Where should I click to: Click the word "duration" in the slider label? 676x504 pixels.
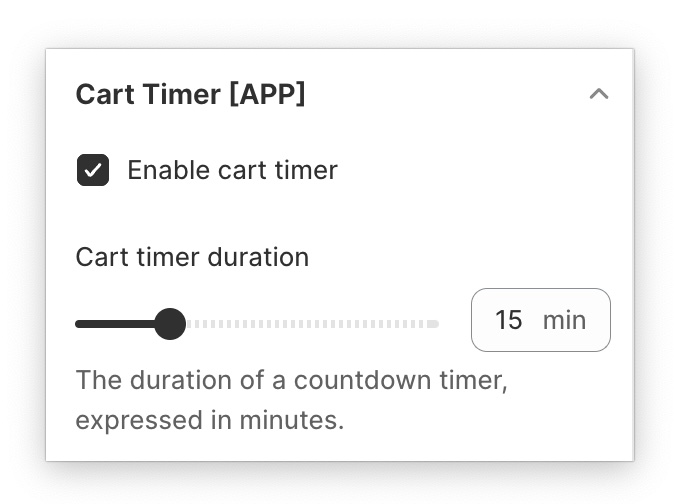click(x=258, y=257)
